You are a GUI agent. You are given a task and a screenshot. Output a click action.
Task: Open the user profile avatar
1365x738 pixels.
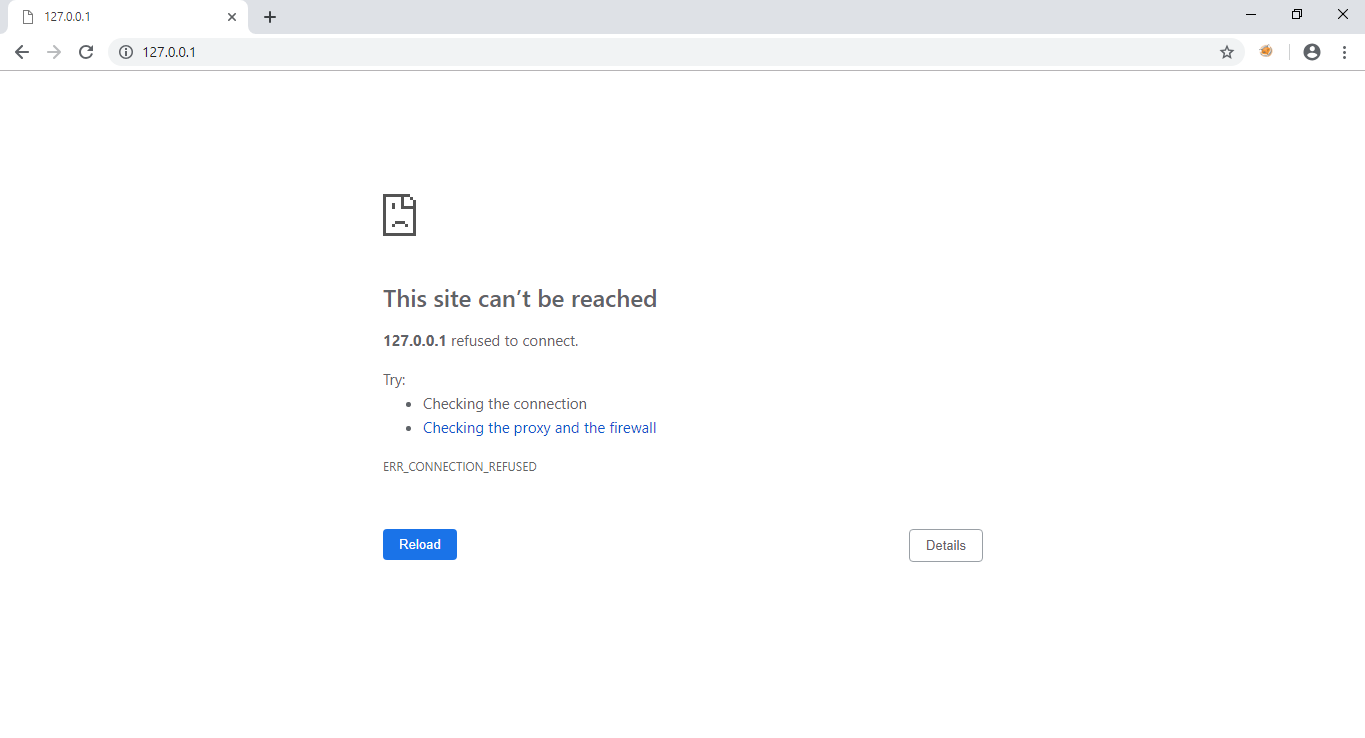pyautogui.click(x=1312, y=52)
